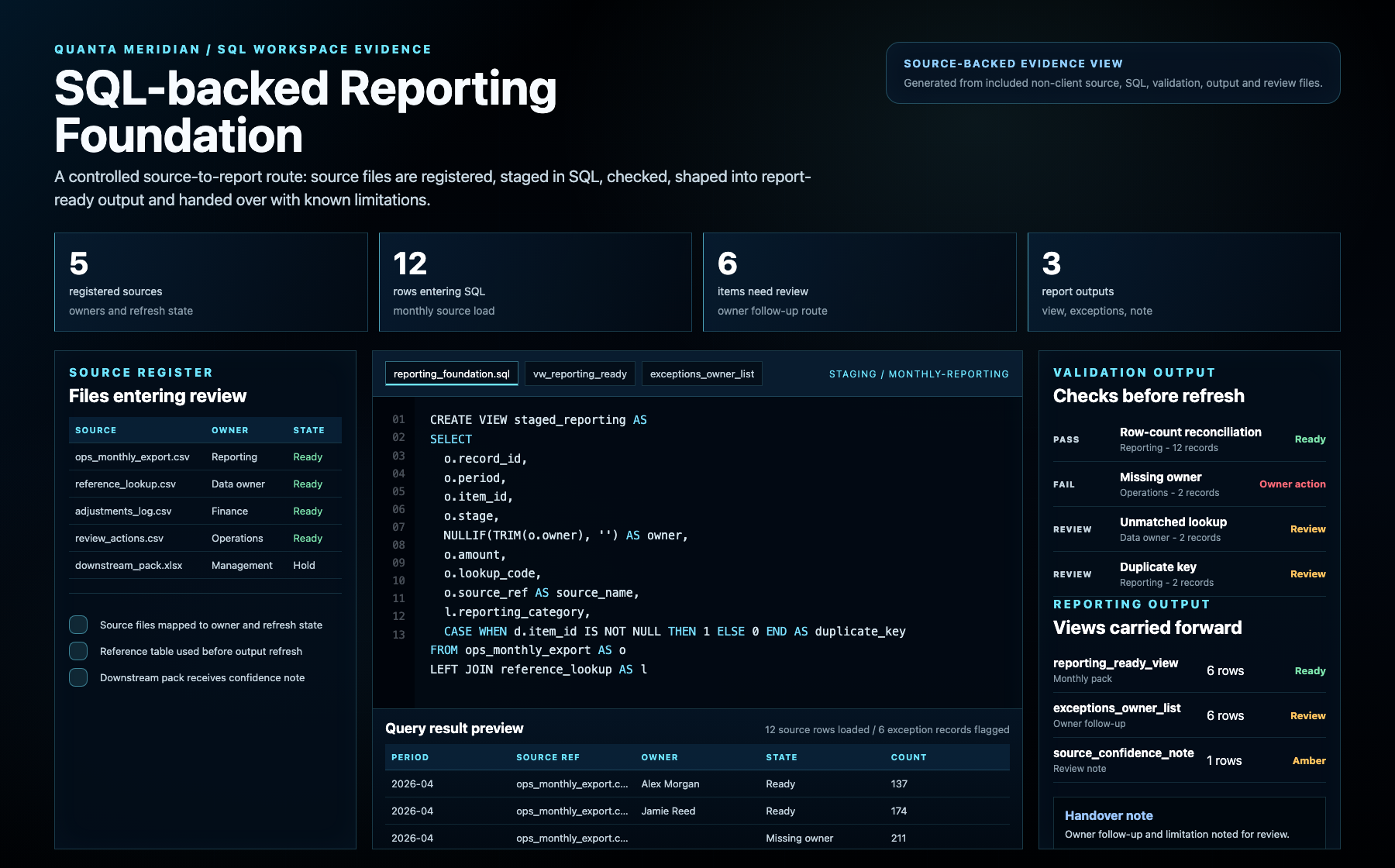Screen dimensions: 1395x868
Task: Open the '6 items need review' card
Action: click(859, 282)
